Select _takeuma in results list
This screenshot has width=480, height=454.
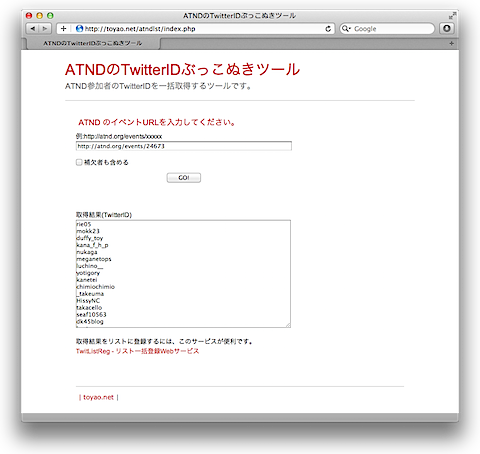coord(90,294)
